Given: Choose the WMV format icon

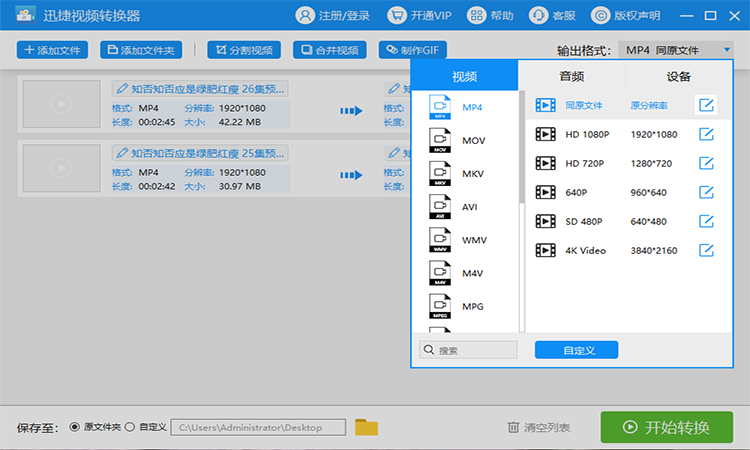Looking at the screenshot, I should pyautogui.click(x=441, y=240).
